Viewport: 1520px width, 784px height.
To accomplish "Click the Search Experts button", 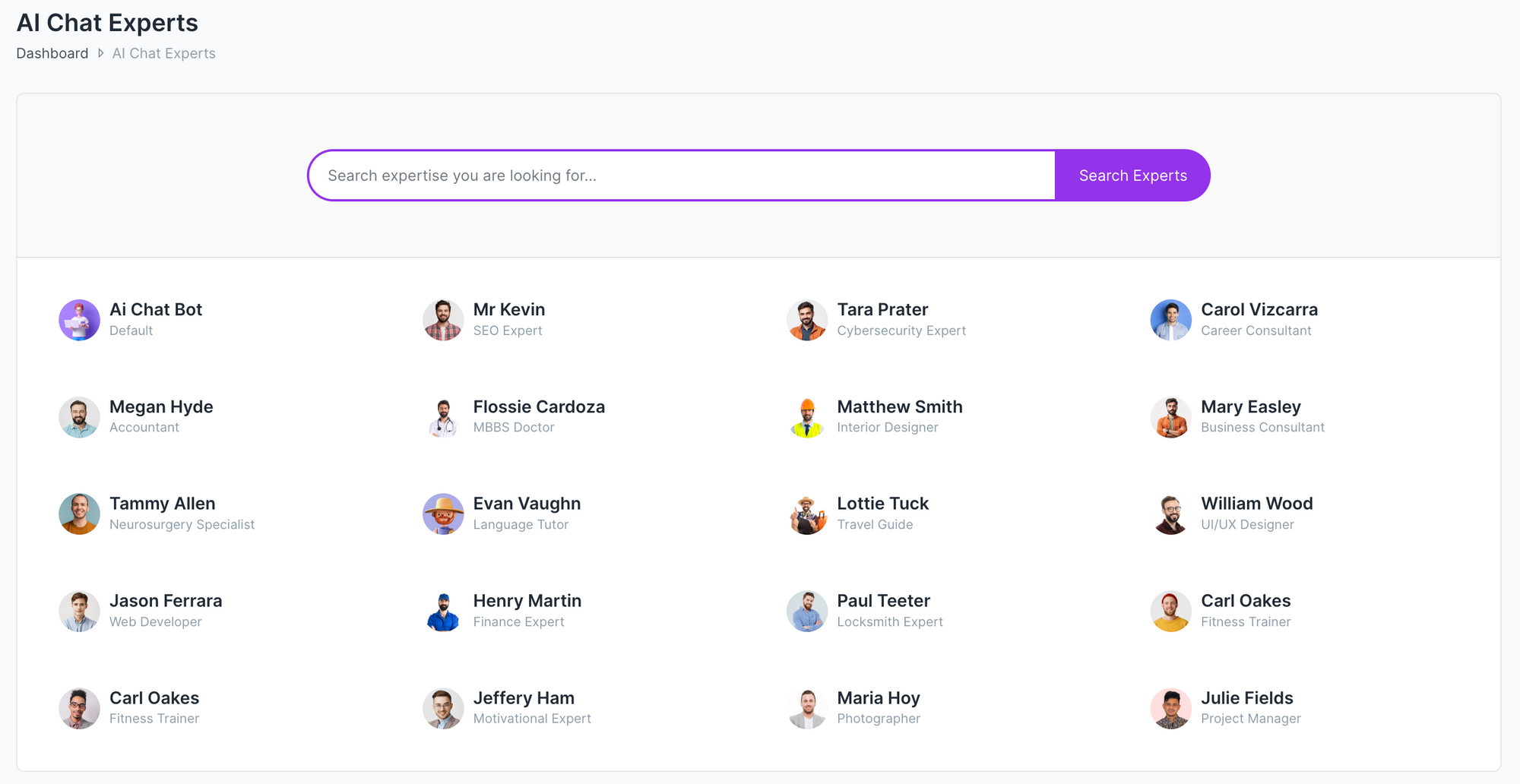I will tap(1132, 175).
